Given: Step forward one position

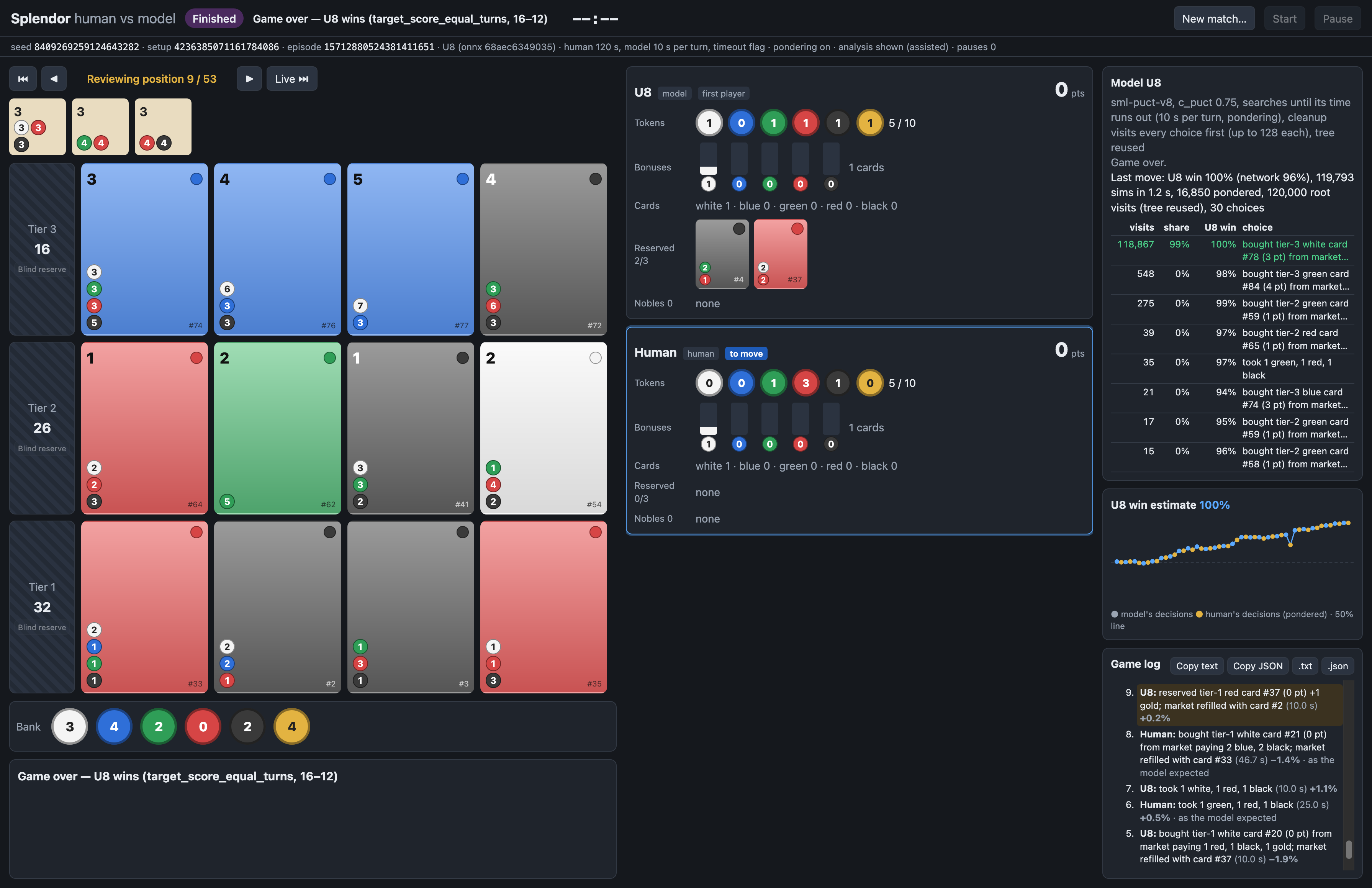Looking at the screenshot, I should point(249,79).
